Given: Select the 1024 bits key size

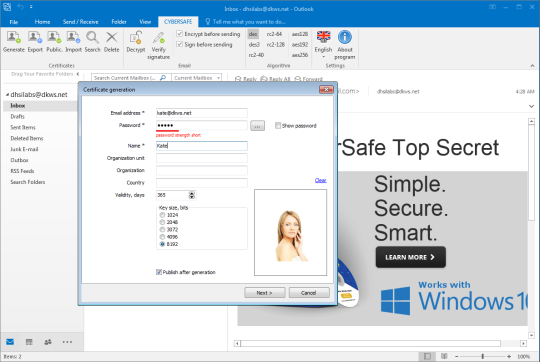Looking at the screenshot, I should (x=162, y=215).
